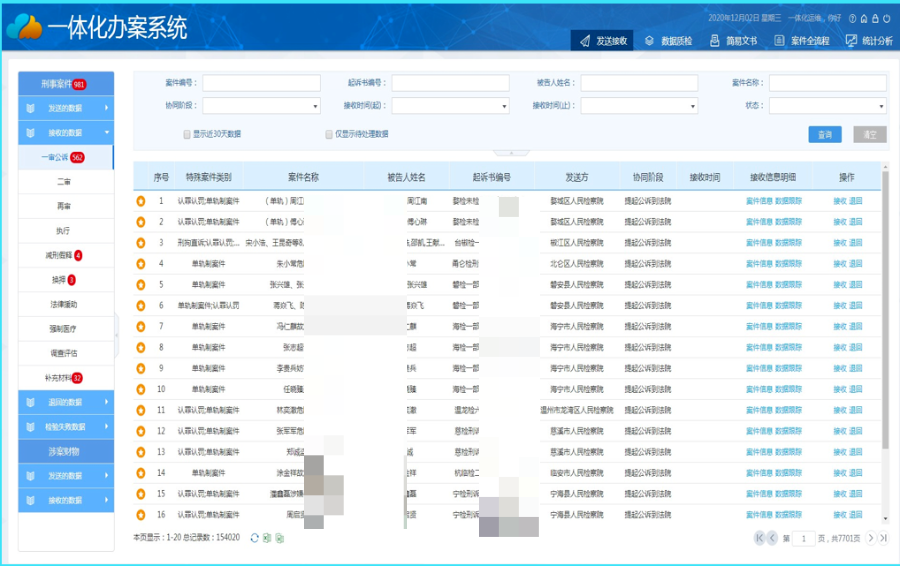Open the 数据质检 top menu
This screenshot has width=900, height=566.
click(x=669, y=41)
